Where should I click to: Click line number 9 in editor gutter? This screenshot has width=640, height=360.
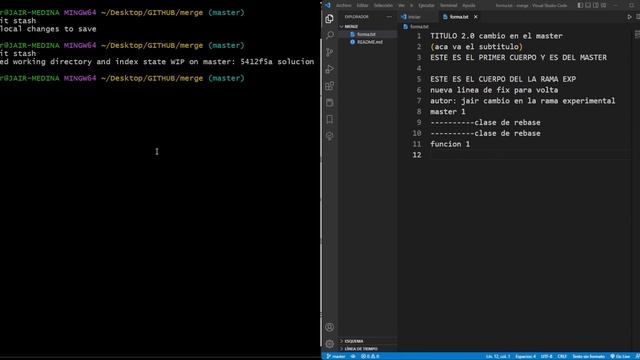[x=418, y=122]
